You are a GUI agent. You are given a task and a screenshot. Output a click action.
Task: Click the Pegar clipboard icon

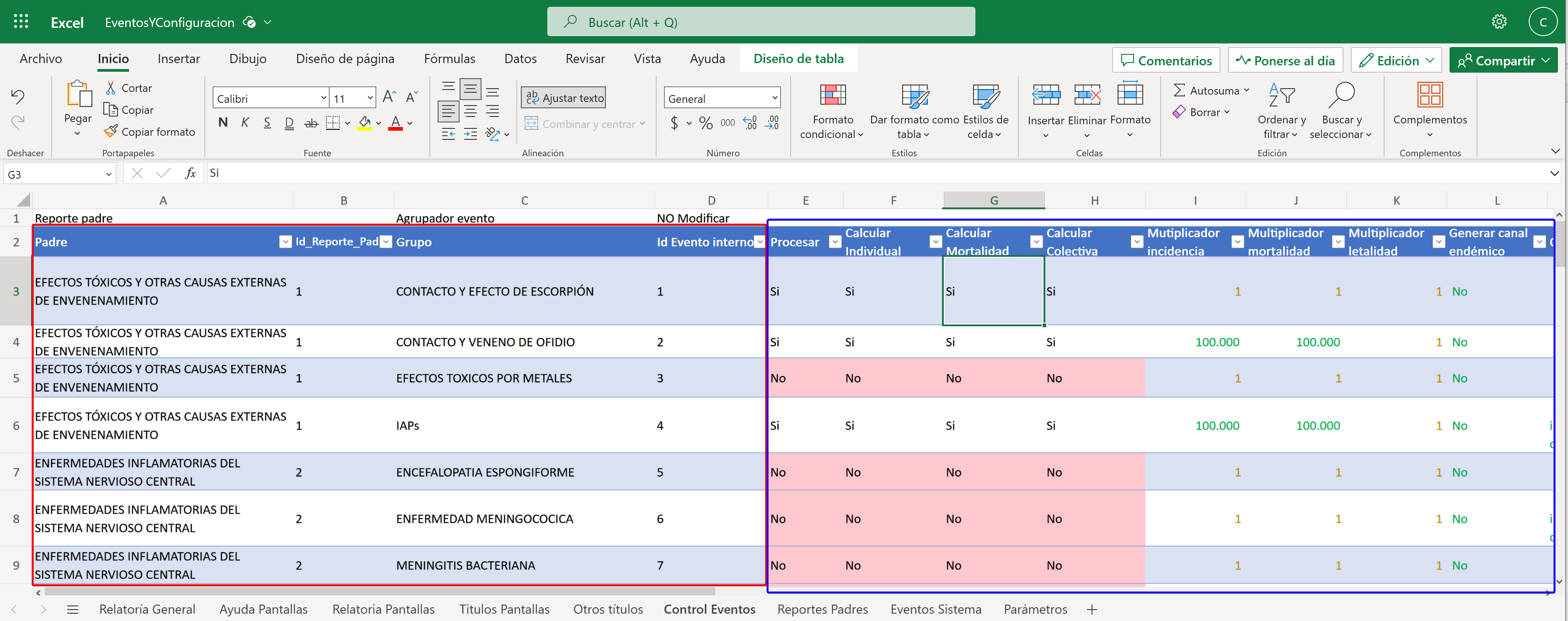(x=79, y=94)
